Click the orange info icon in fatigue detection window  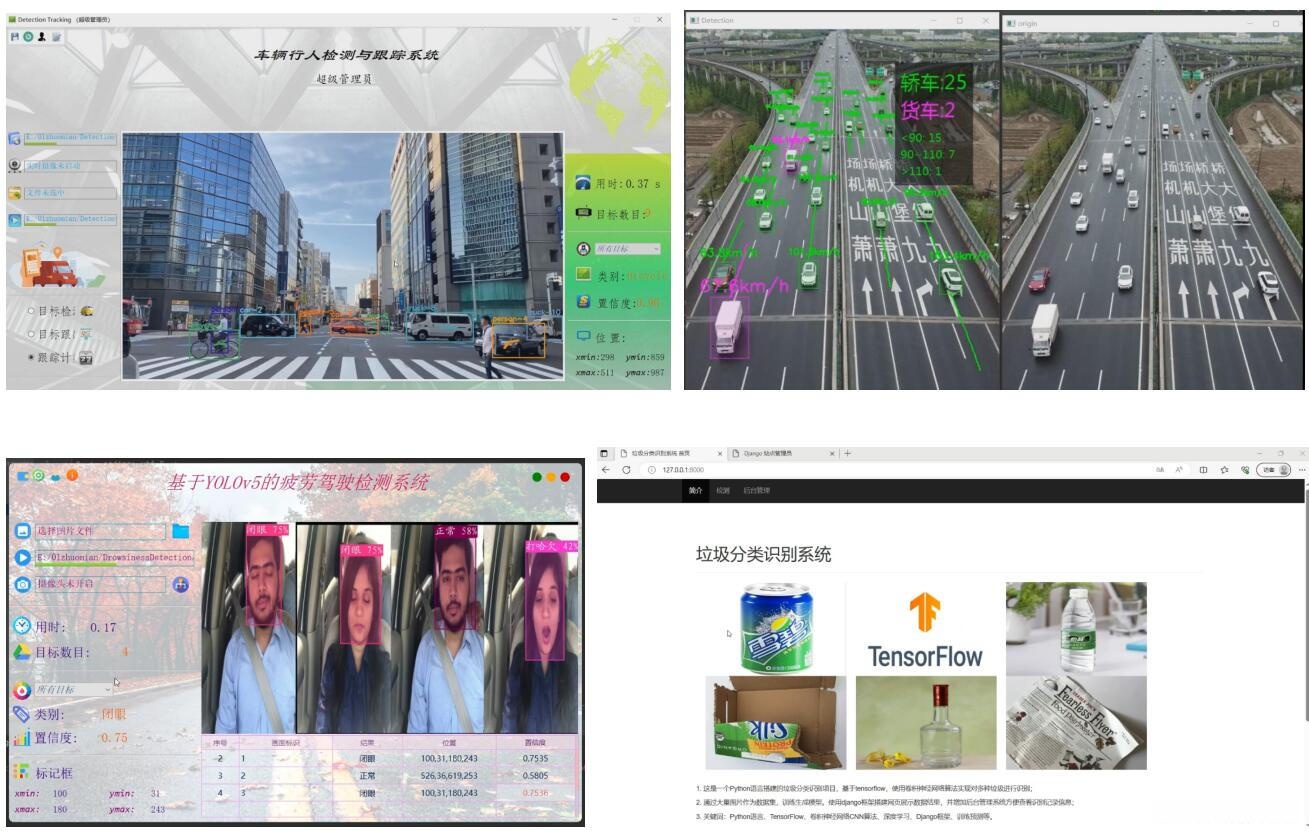(x=71, y=475)
